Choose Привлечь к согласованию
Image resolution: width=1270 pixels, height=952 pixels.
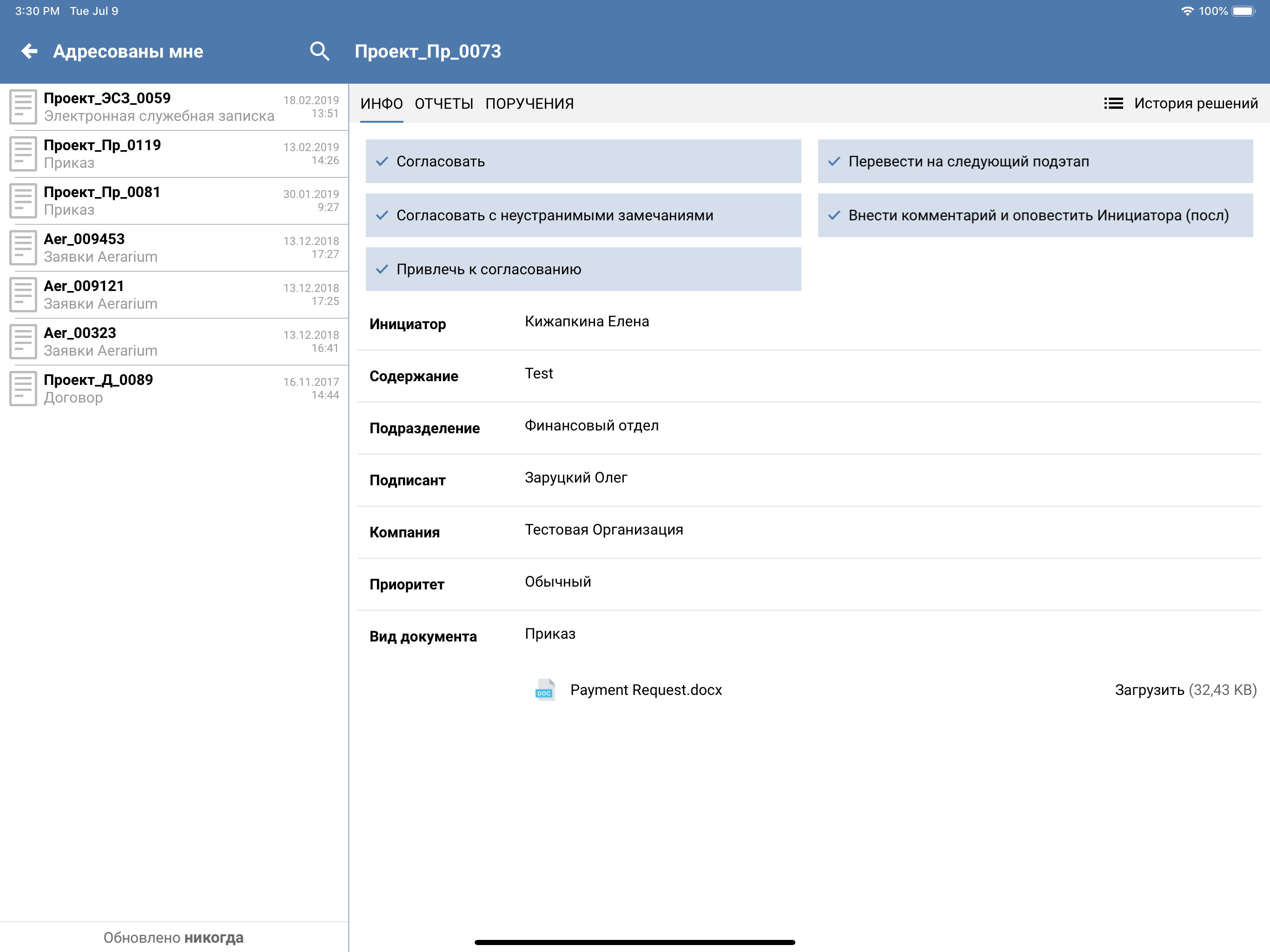[583, 269]
